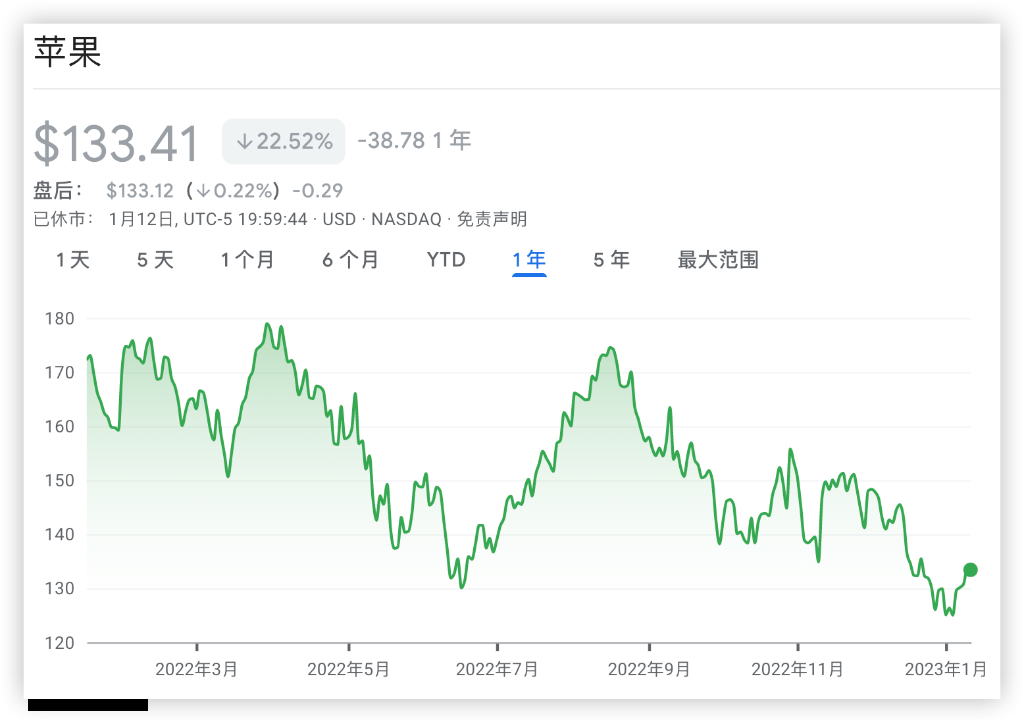The height and width of the screenshot is (722, 1024).
Task: Click the 2022年5月 axis label
Action: [x=348, y=669]
